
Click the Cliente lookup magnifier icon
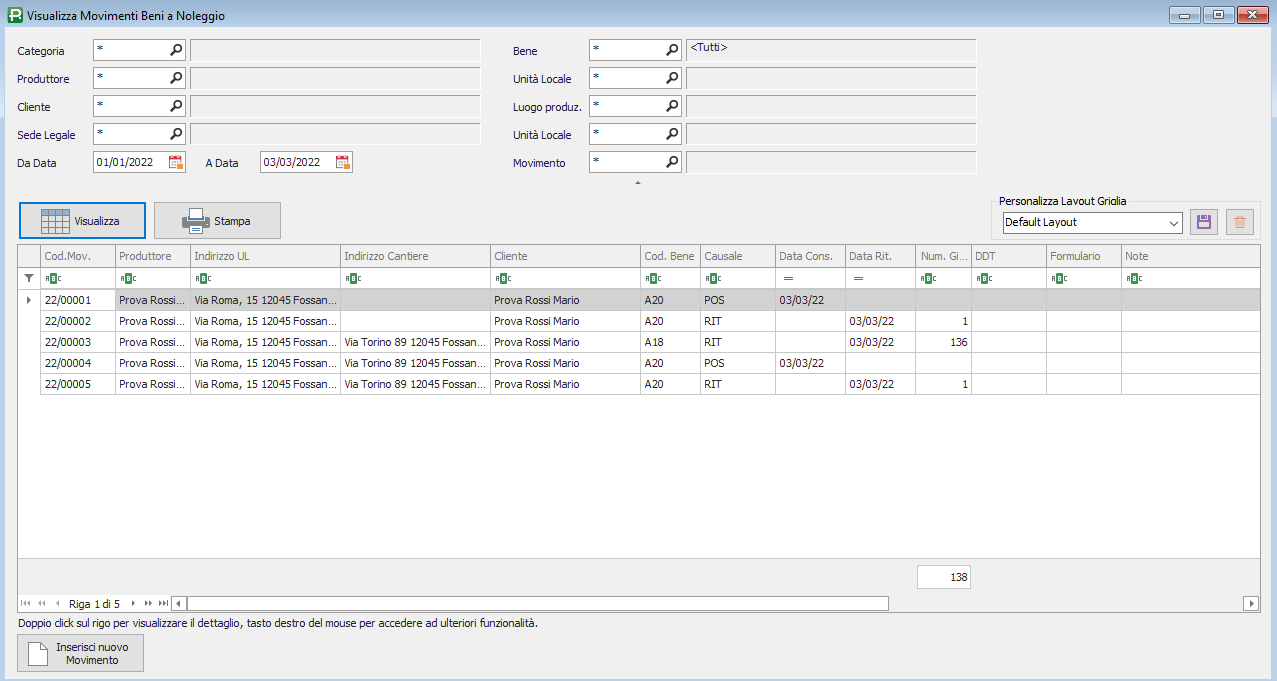(x=176, y=105)
